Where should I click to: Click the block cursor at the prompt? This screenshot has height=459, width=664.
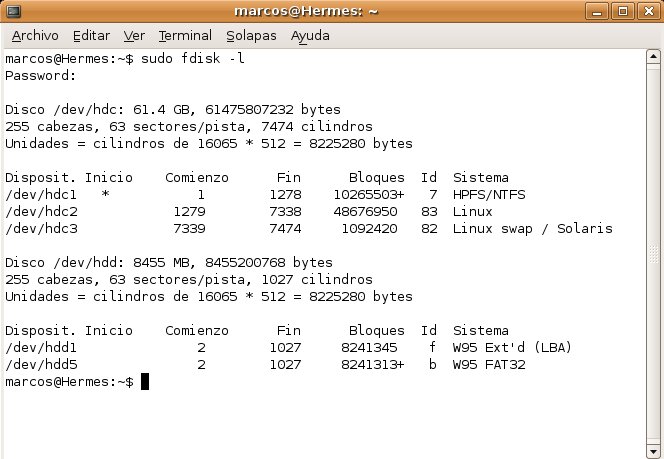pyautogui.click(x=145, y=382)
